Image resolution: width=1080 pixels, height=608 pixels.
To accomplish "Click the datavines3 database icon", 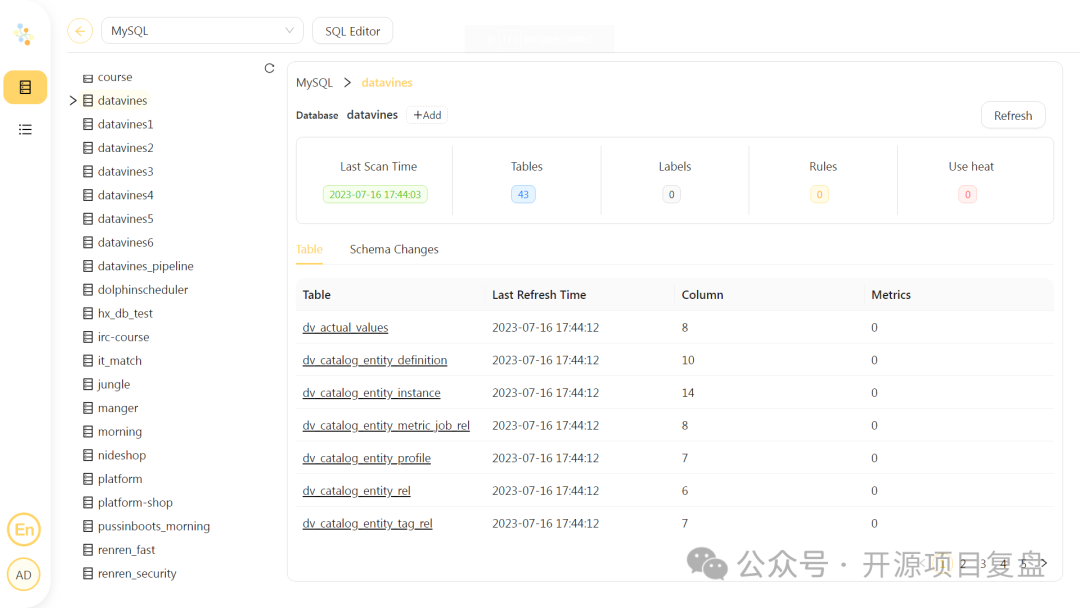I will [88, 171].
